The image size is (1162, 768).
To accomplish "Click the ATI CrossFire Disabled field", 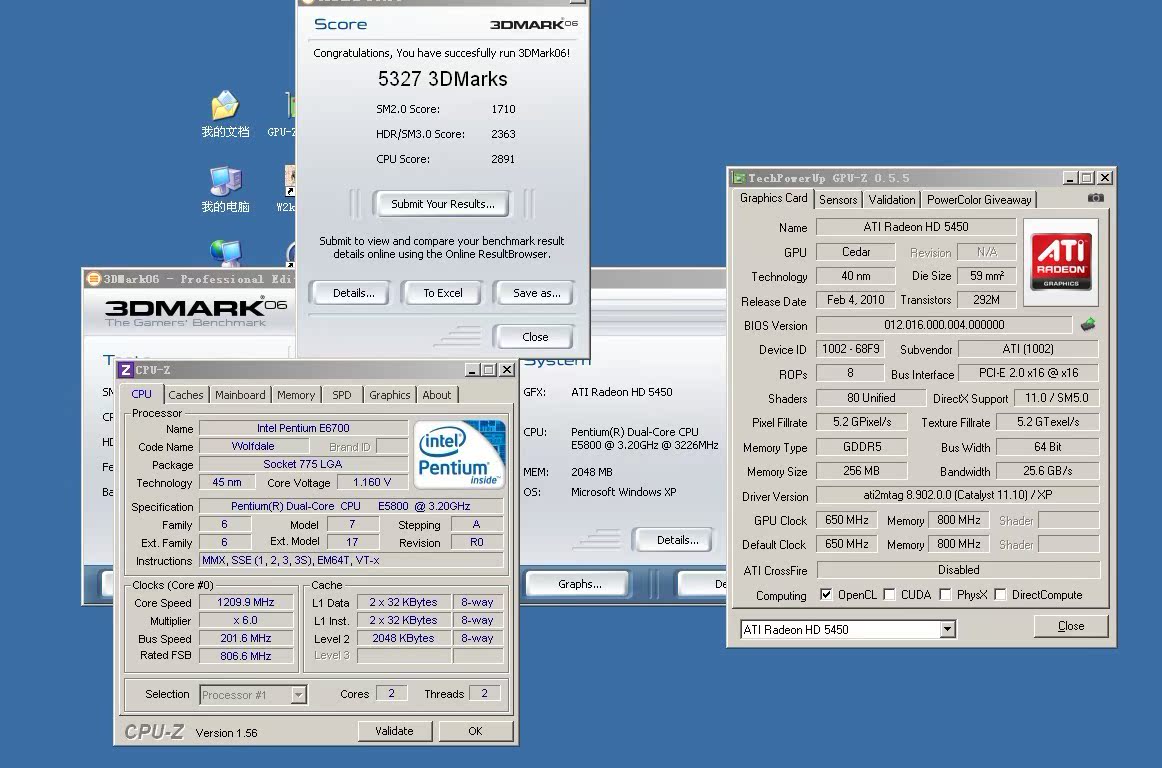I will click(958, 569).
